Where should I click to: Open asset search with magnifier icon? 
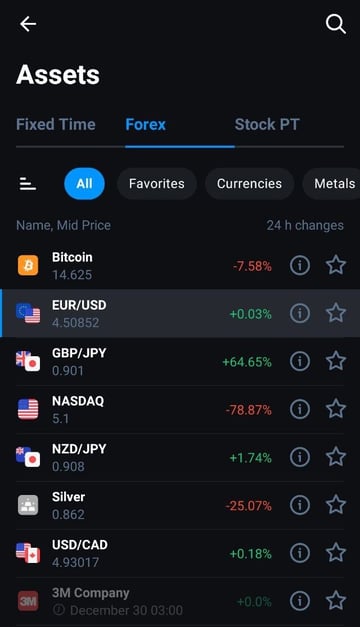pyautogui.click(x=335, y=24)
